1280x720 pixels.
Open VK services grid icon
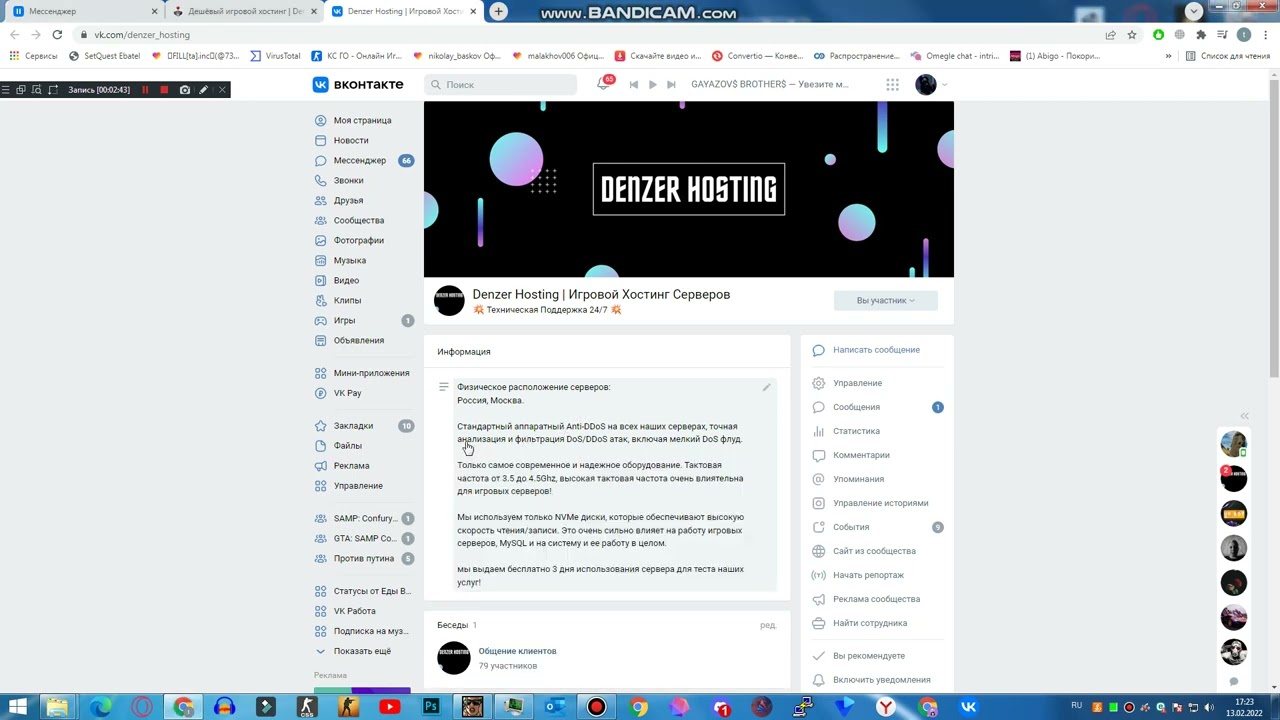tap(892, 85)
